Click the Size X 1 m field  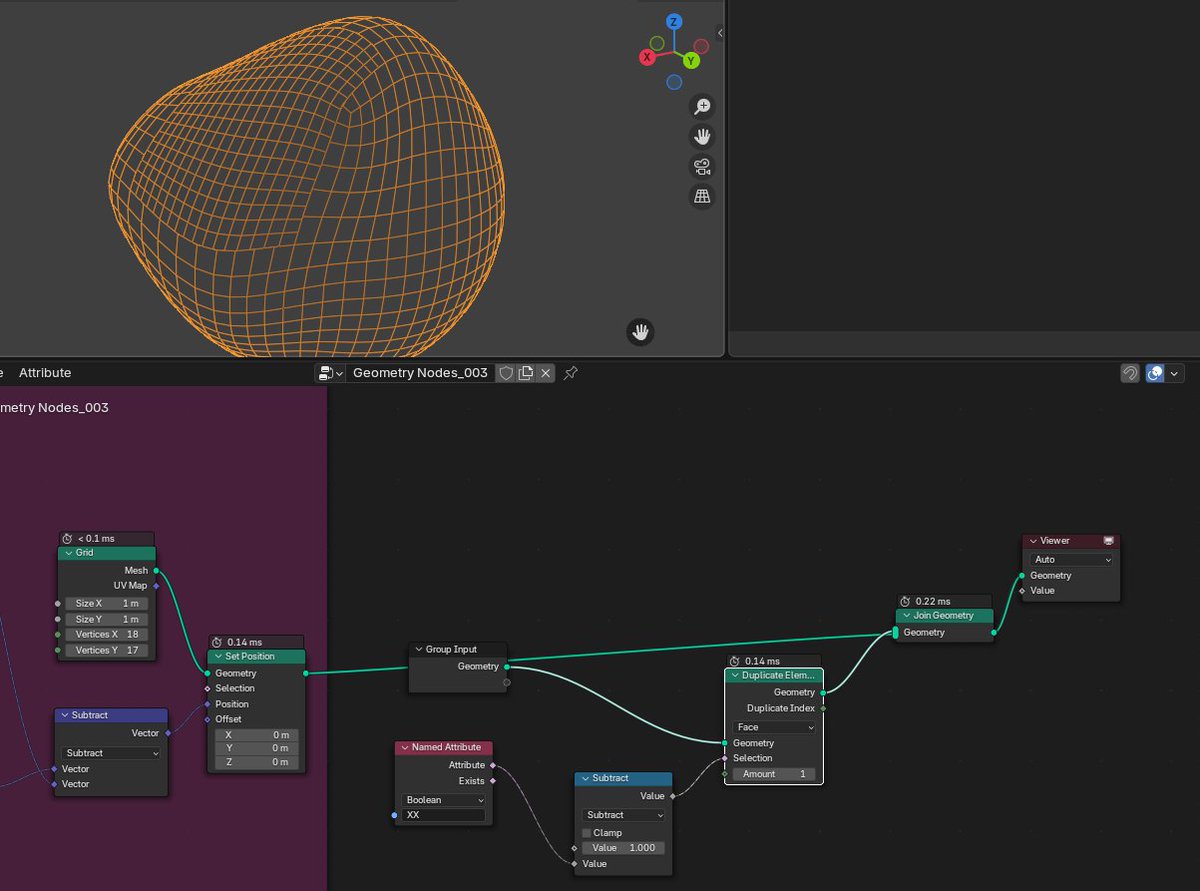[x=107, y=604]
